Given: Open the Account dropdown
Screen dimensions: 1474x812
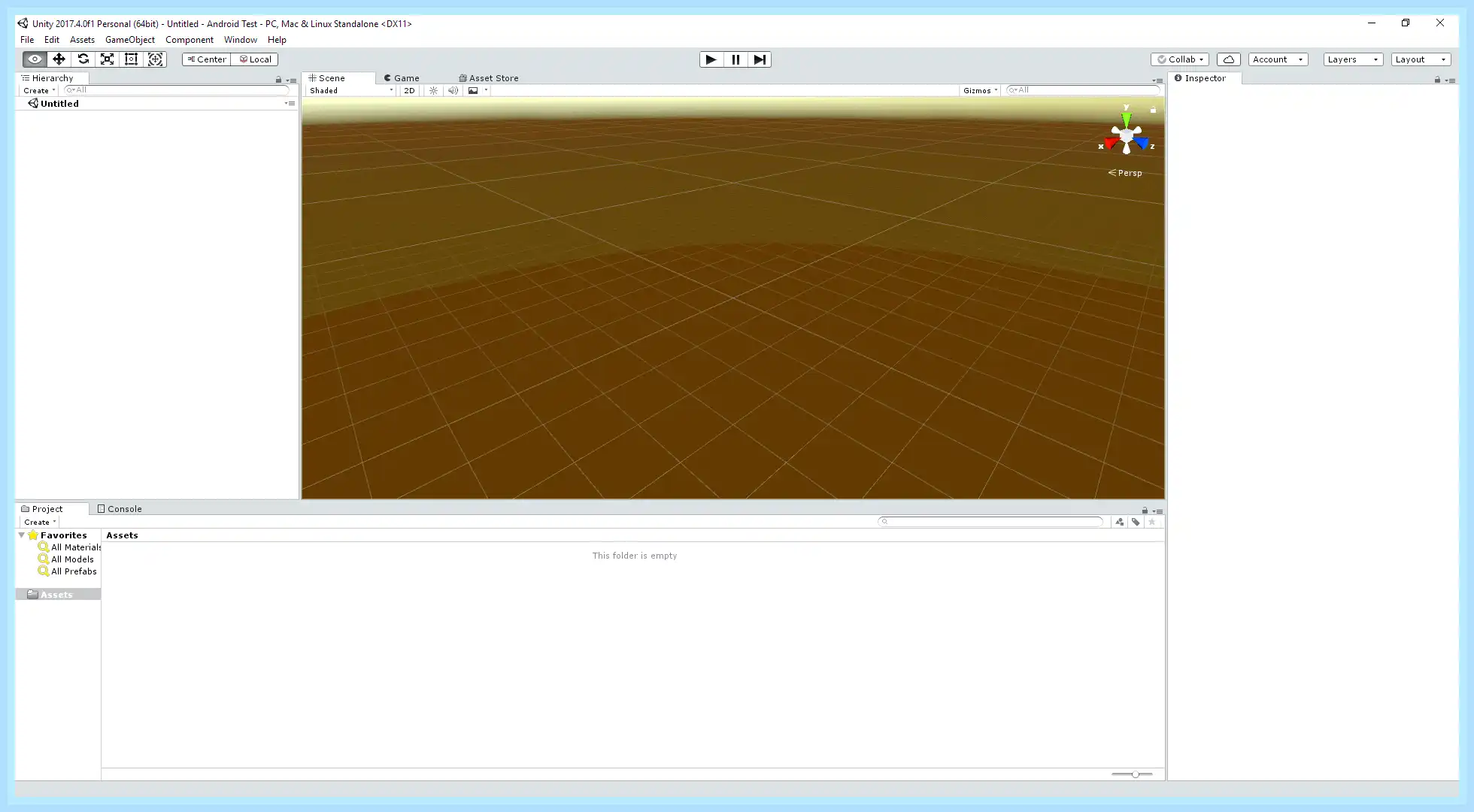Looking at the screenshot, I should click(1278, 59).
